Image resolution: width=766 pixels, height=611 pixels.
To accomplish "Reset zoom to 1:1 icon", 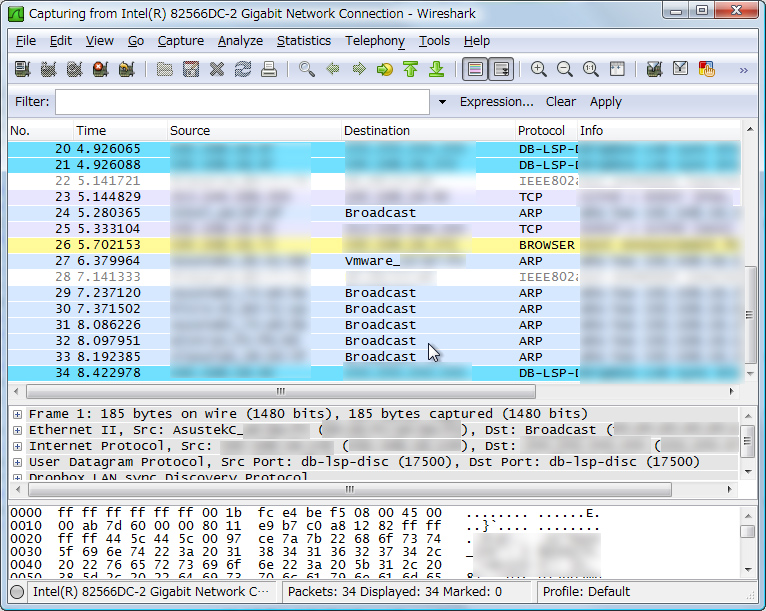I will pyautogui.click(x=591, y=69).
